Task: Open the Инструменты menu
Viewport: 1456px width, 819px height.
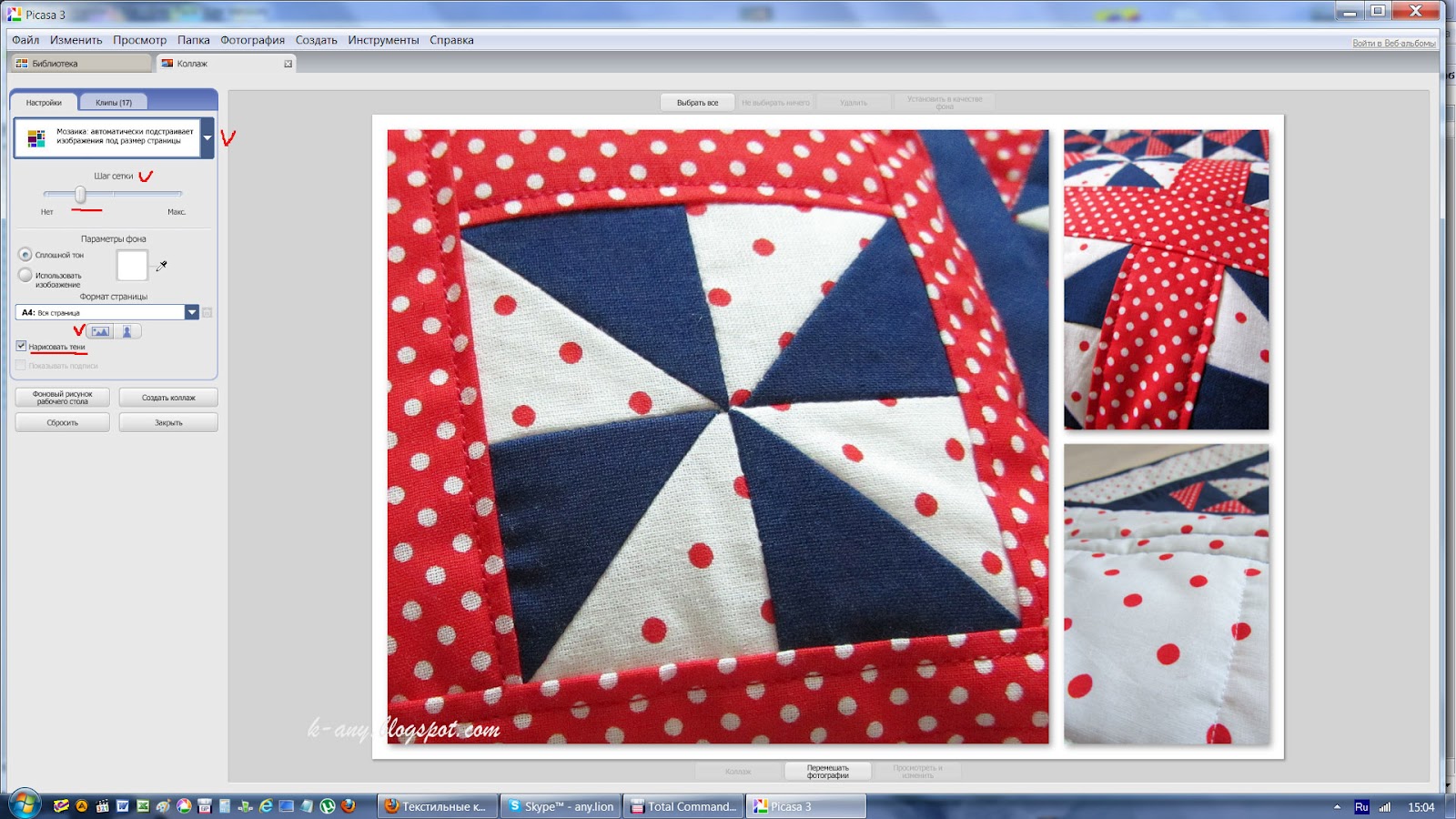Action: [384, 40]
